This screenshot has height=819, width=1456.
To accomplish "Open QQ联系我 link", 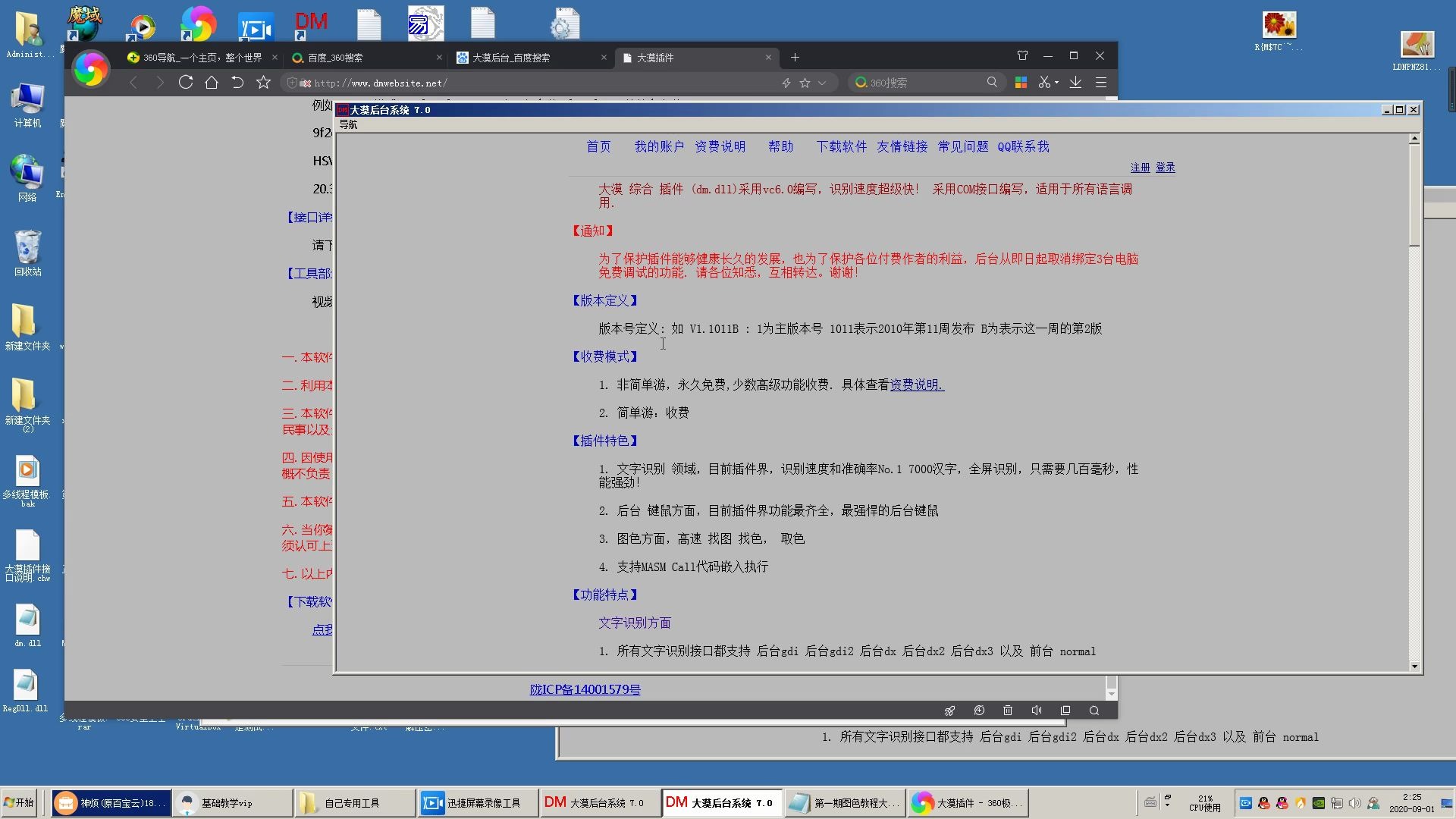I will pyautogui.click(x=1023, y=147).
